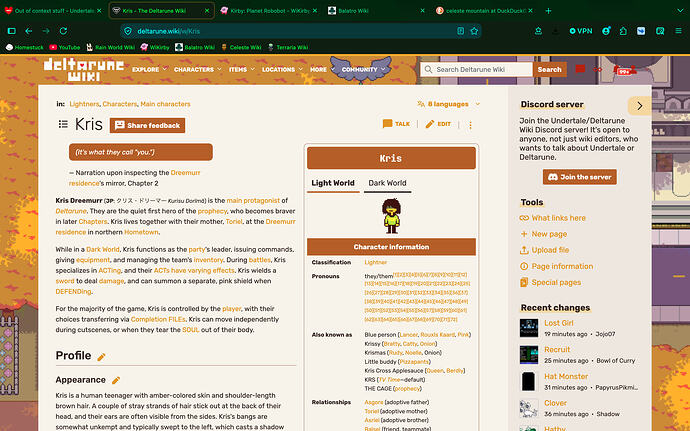
Task: Open the Edit page link
Action: [438, 124]
